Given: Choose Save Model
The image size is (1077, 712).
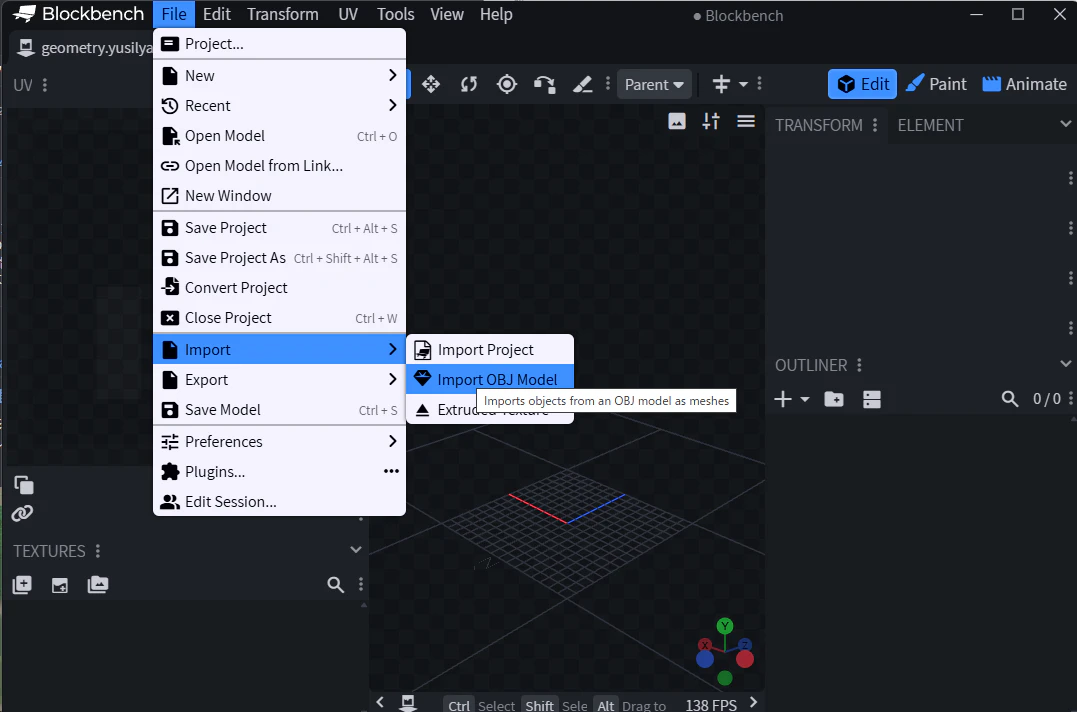Looking at the screenshot, I should pos(280,410).
